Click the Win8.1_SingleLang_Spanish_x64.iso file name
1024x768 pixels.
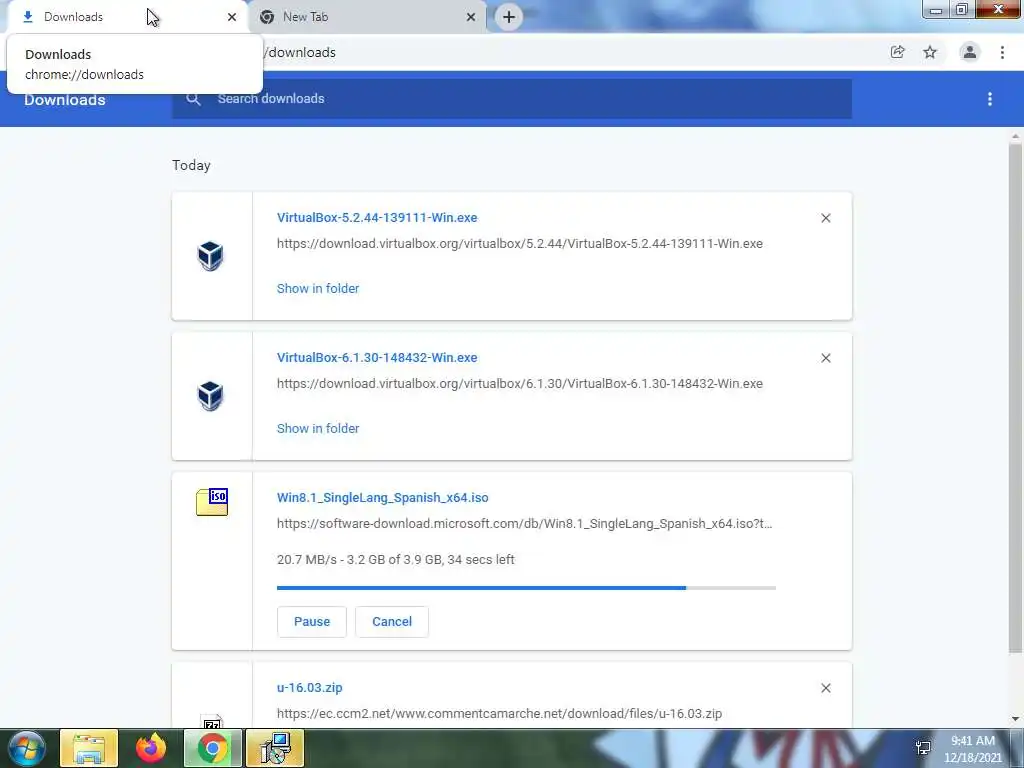click(383, 498)
